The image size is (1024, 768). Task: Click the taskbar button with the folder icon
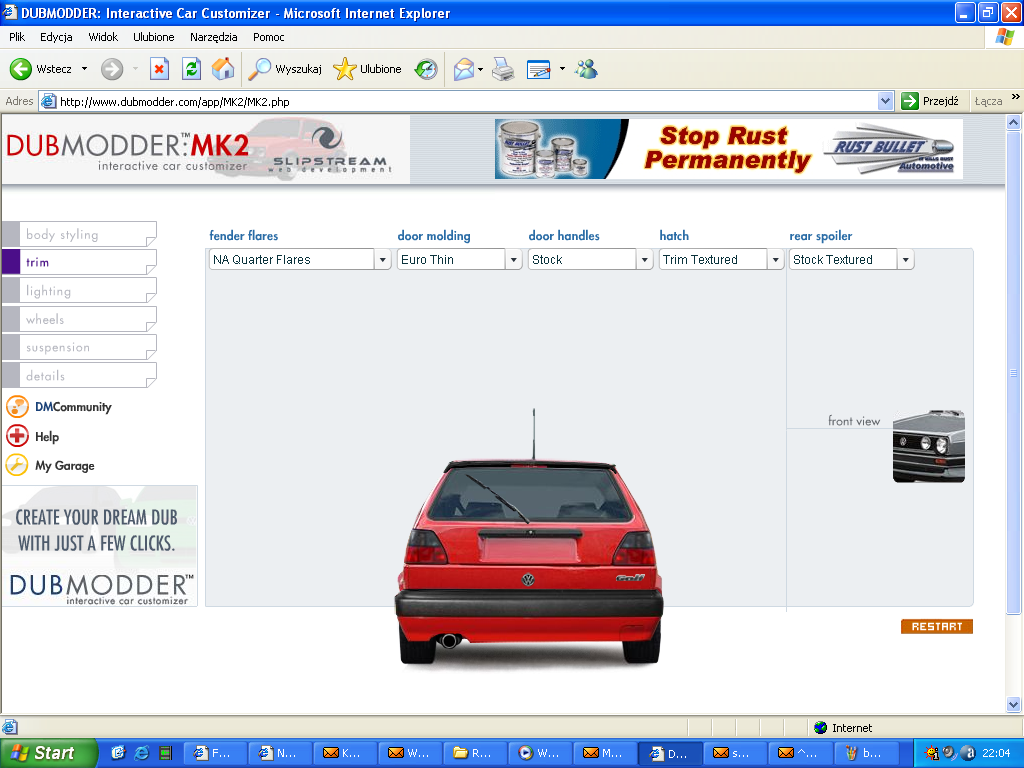tap(474, 753)
